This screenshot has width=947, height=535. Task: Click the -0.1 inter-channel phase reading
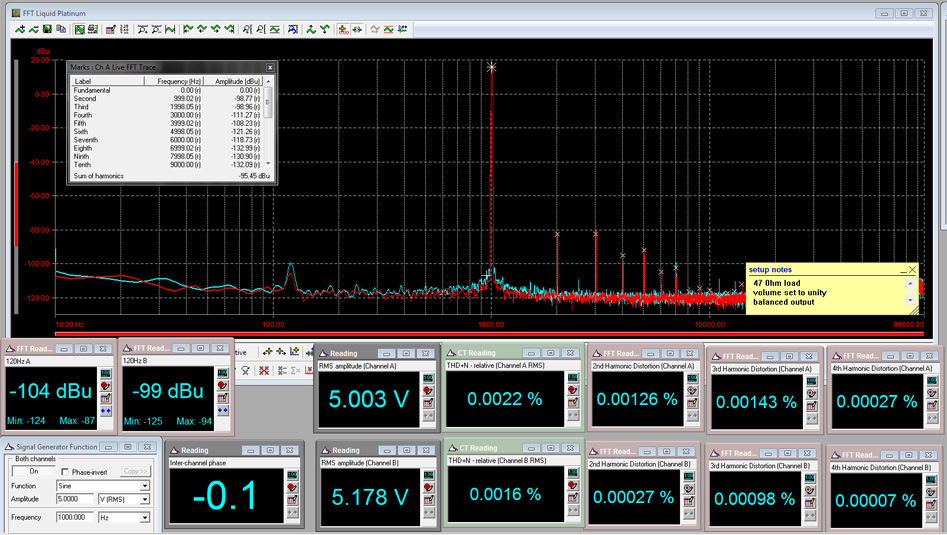pos(225,496)
